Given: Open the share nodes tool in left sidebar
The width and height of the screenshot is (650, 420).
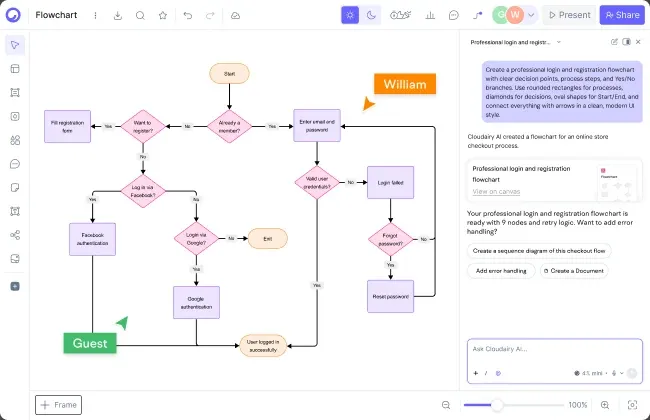Looking at the screenshot, I should click(x=15, y=235).
